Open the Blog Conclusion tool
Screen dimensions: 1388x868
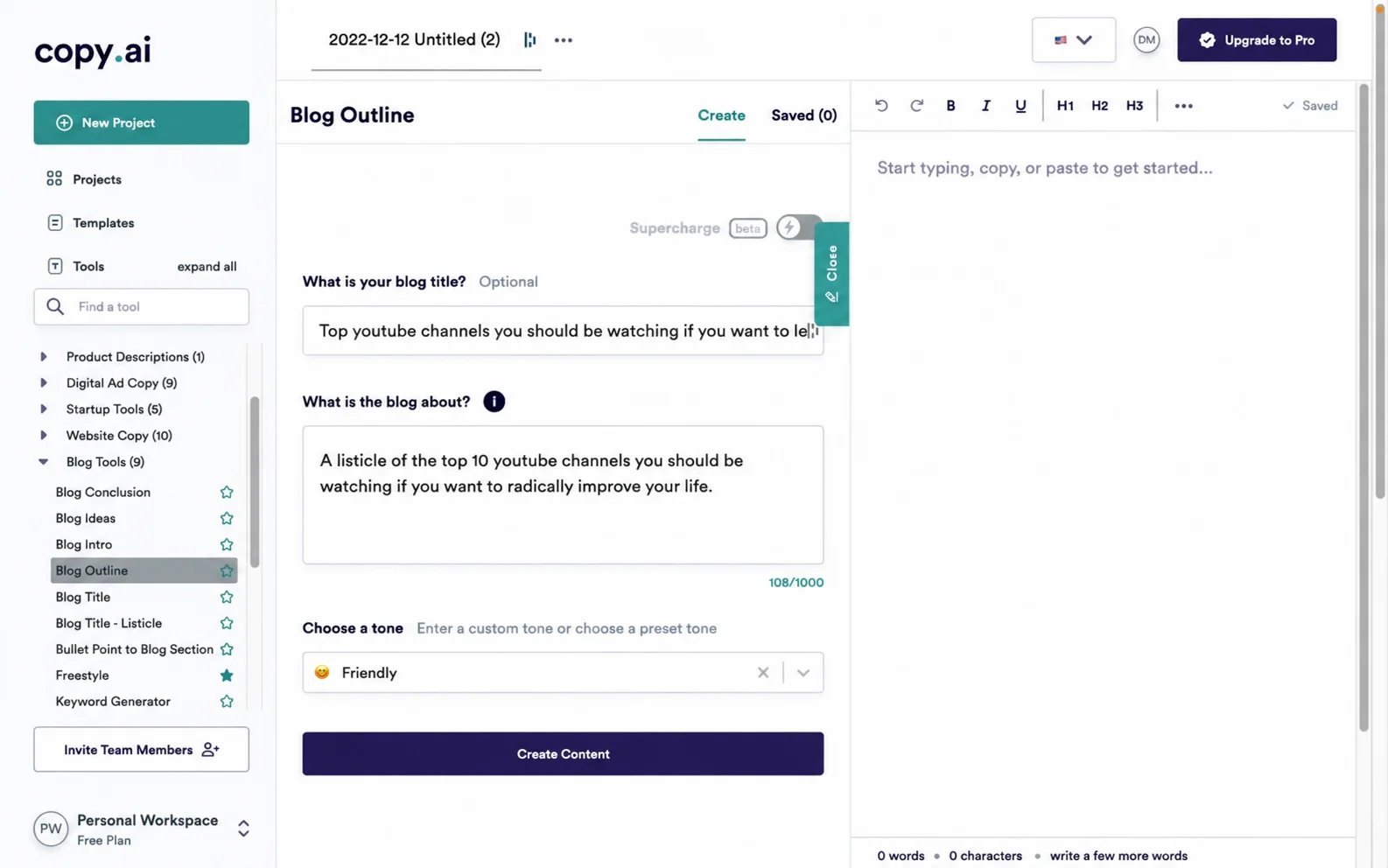pyautogui.click(x=103, y=493)
